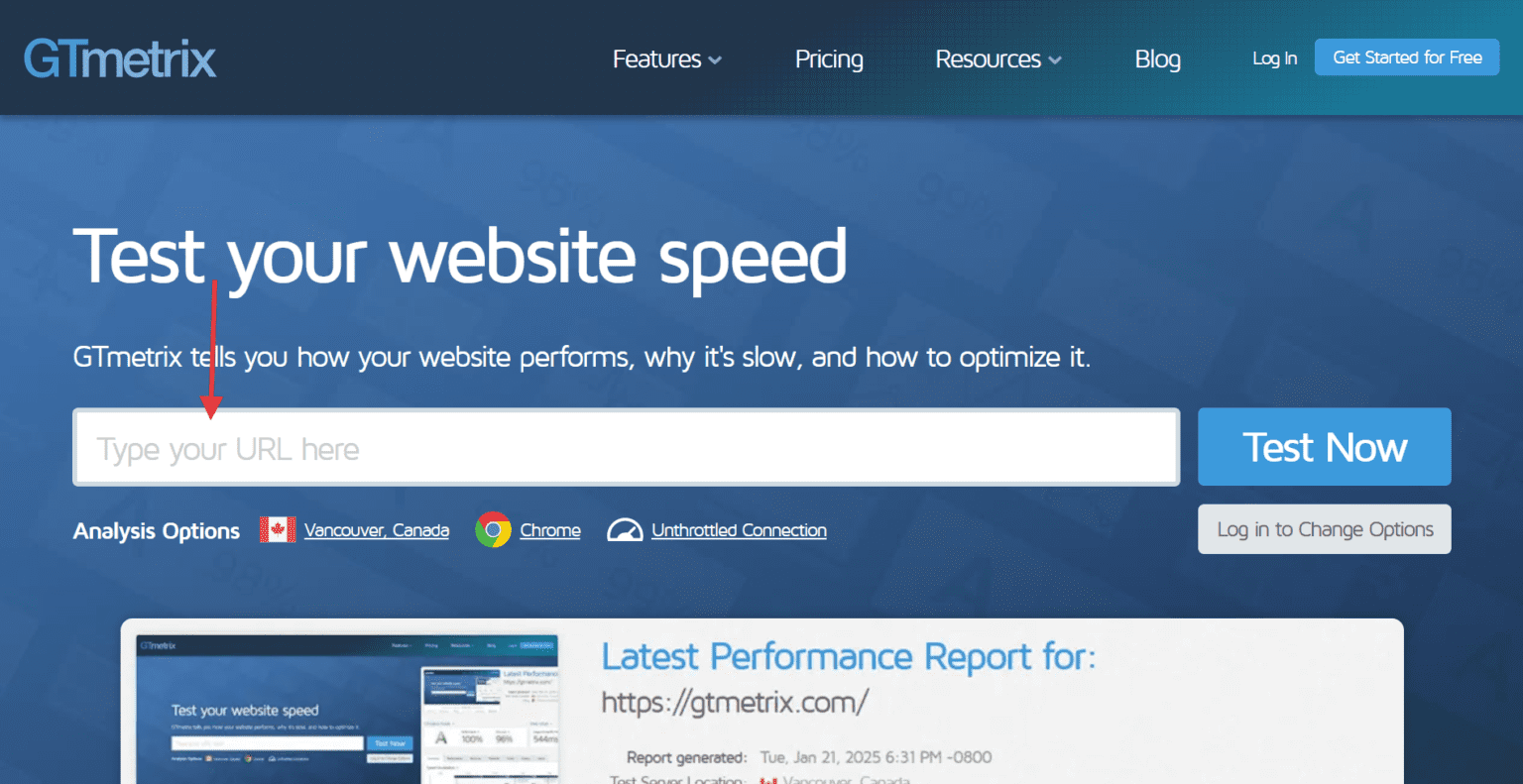Screen dimensions: 1523x784
Task: Open the Unthrottled Connection link
Action: coord(738,529)
